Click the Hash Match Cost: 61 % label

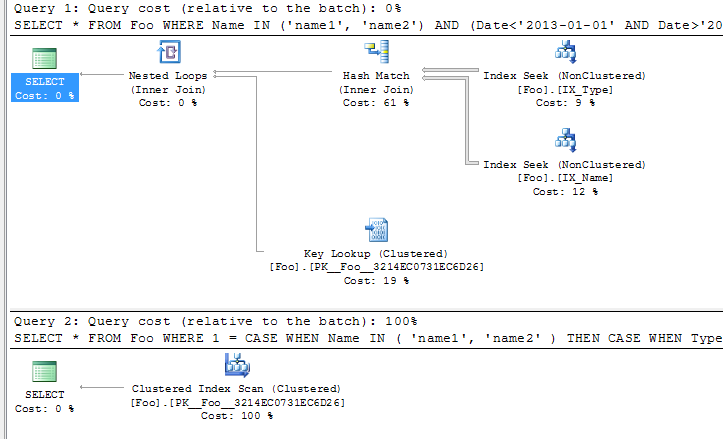[x=375, y=102]
